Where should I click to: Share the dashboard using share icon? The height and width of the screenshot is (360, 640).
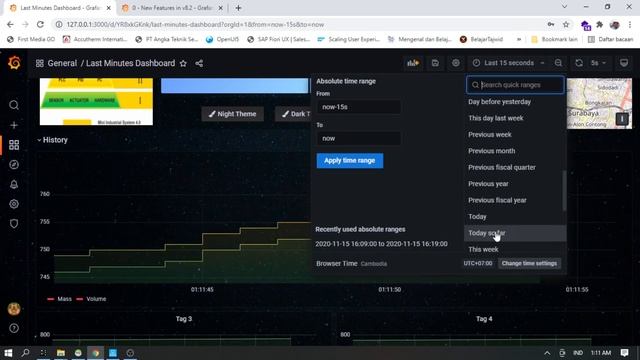point(199,63)
